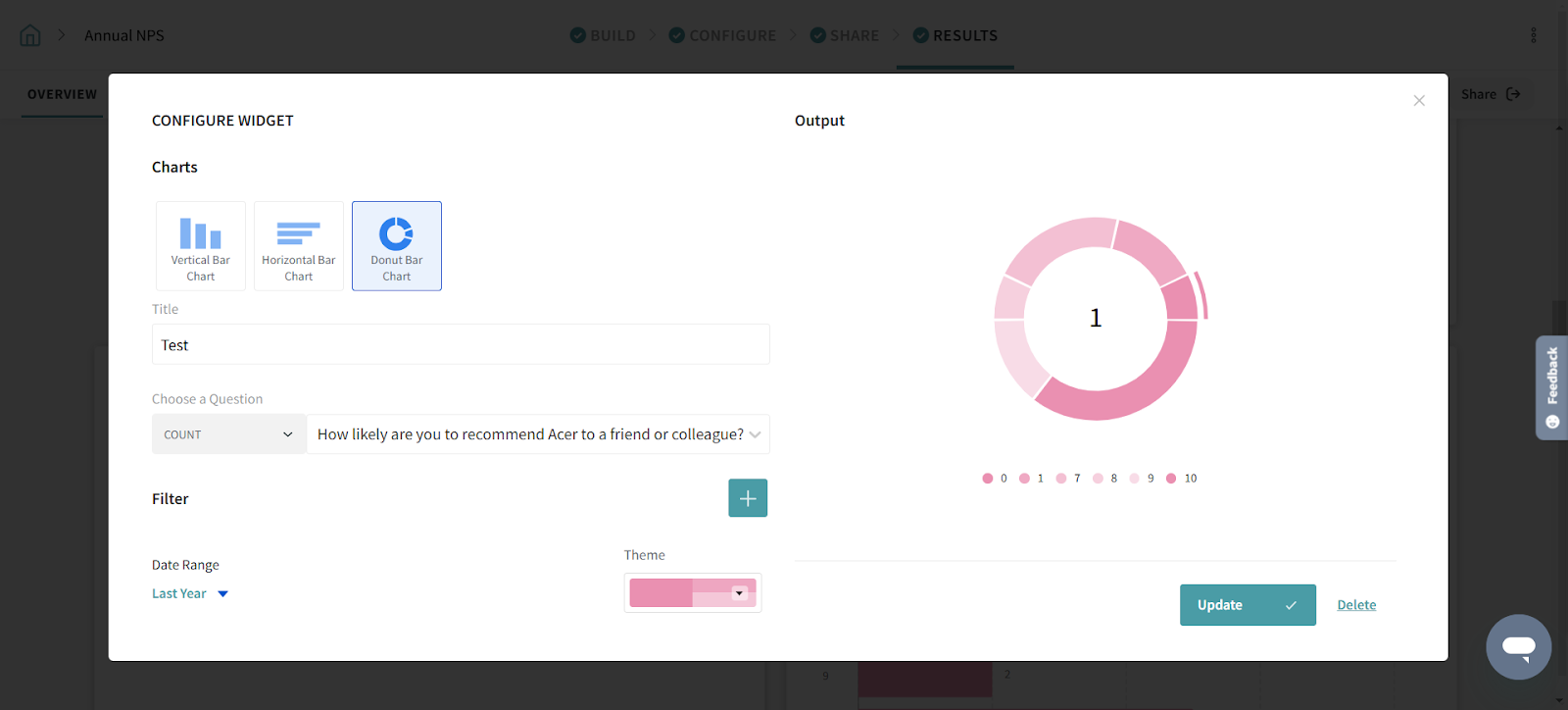Open the three-dot more options menu
1568x710 pixels.
click(x=1533, y=35)
